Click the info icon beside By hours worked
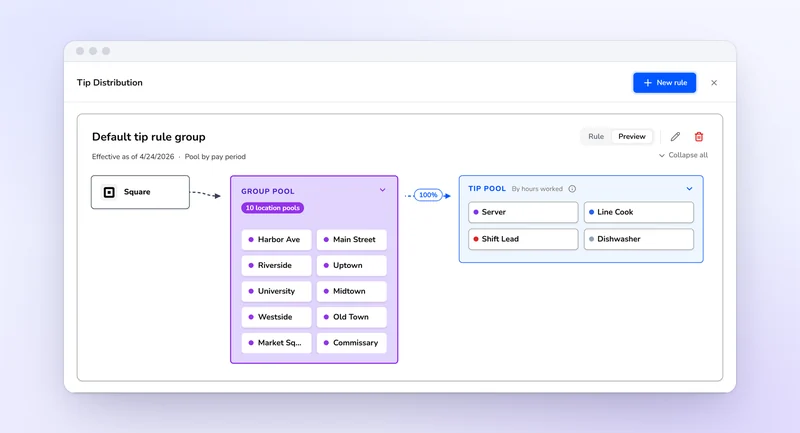The height and width of the screenshot is (433, 800). click(572, 189)
